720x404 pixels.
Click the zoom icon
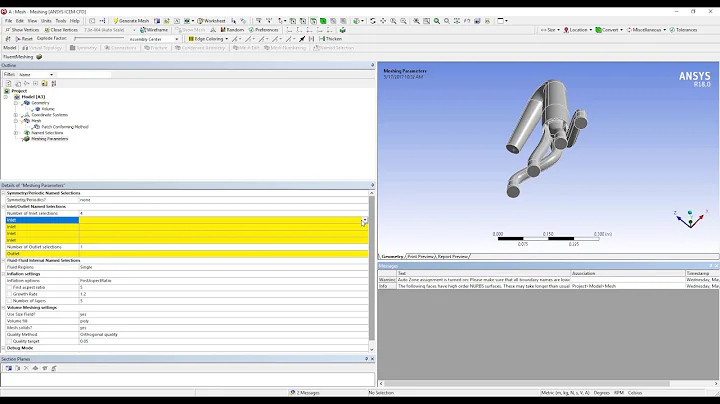click(393, 21)
